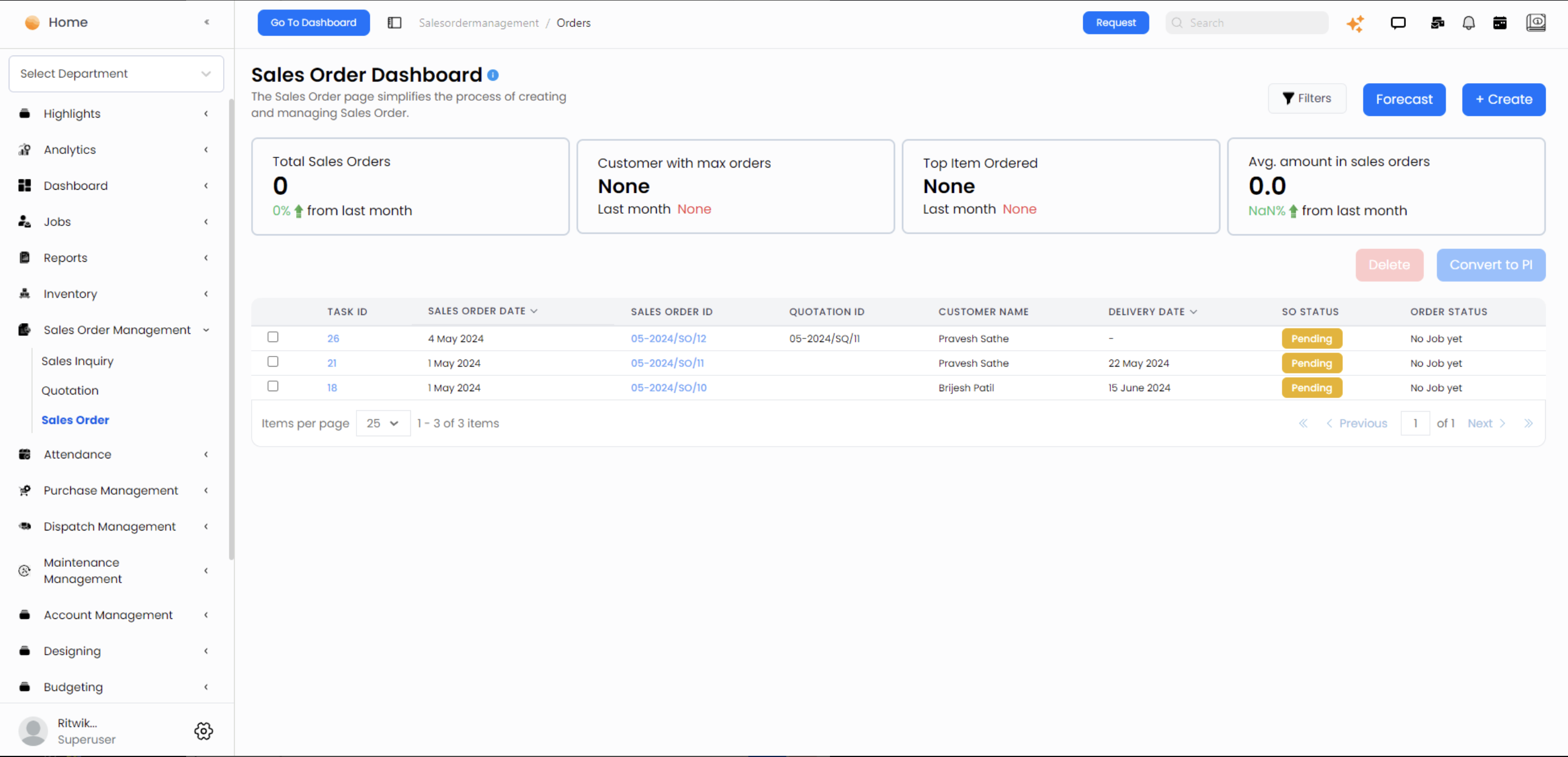Click the + Create button
The image size is (1568, 757).
click(x=1503, y=100)
